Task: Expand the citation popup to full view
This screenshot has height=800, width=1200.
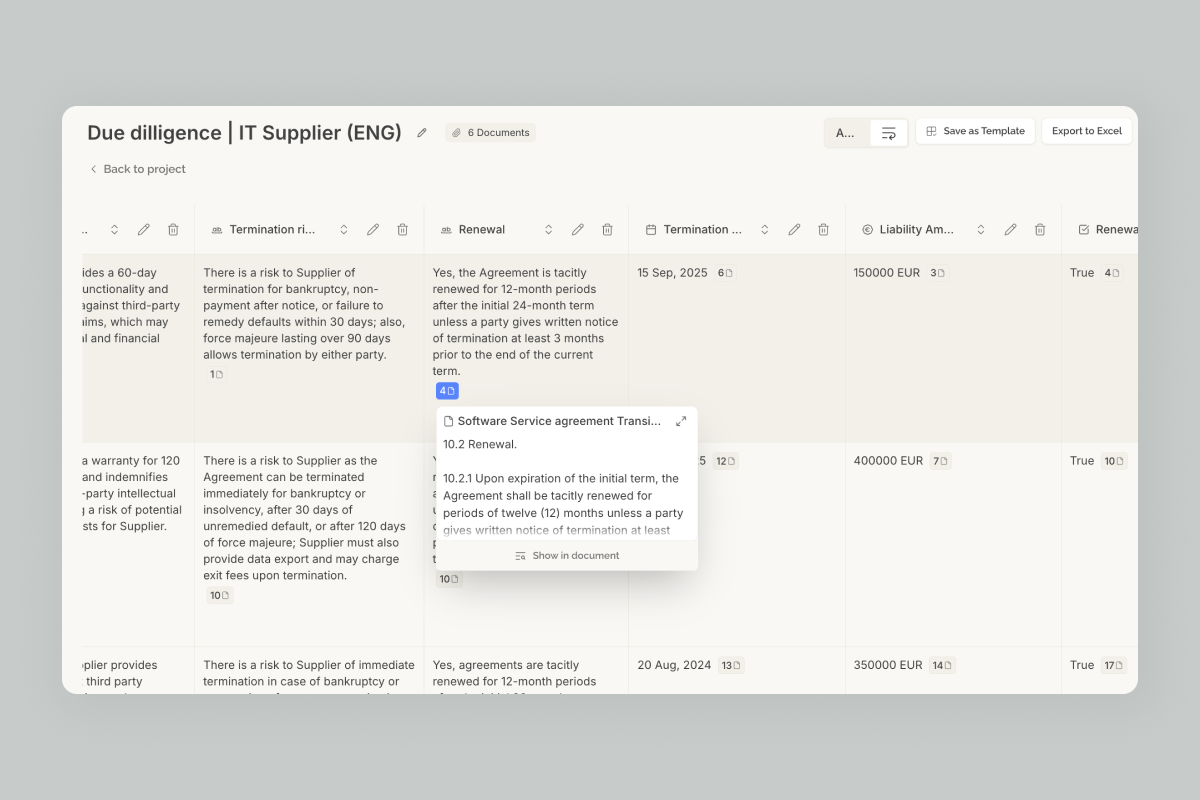Action: pos(681,421)
